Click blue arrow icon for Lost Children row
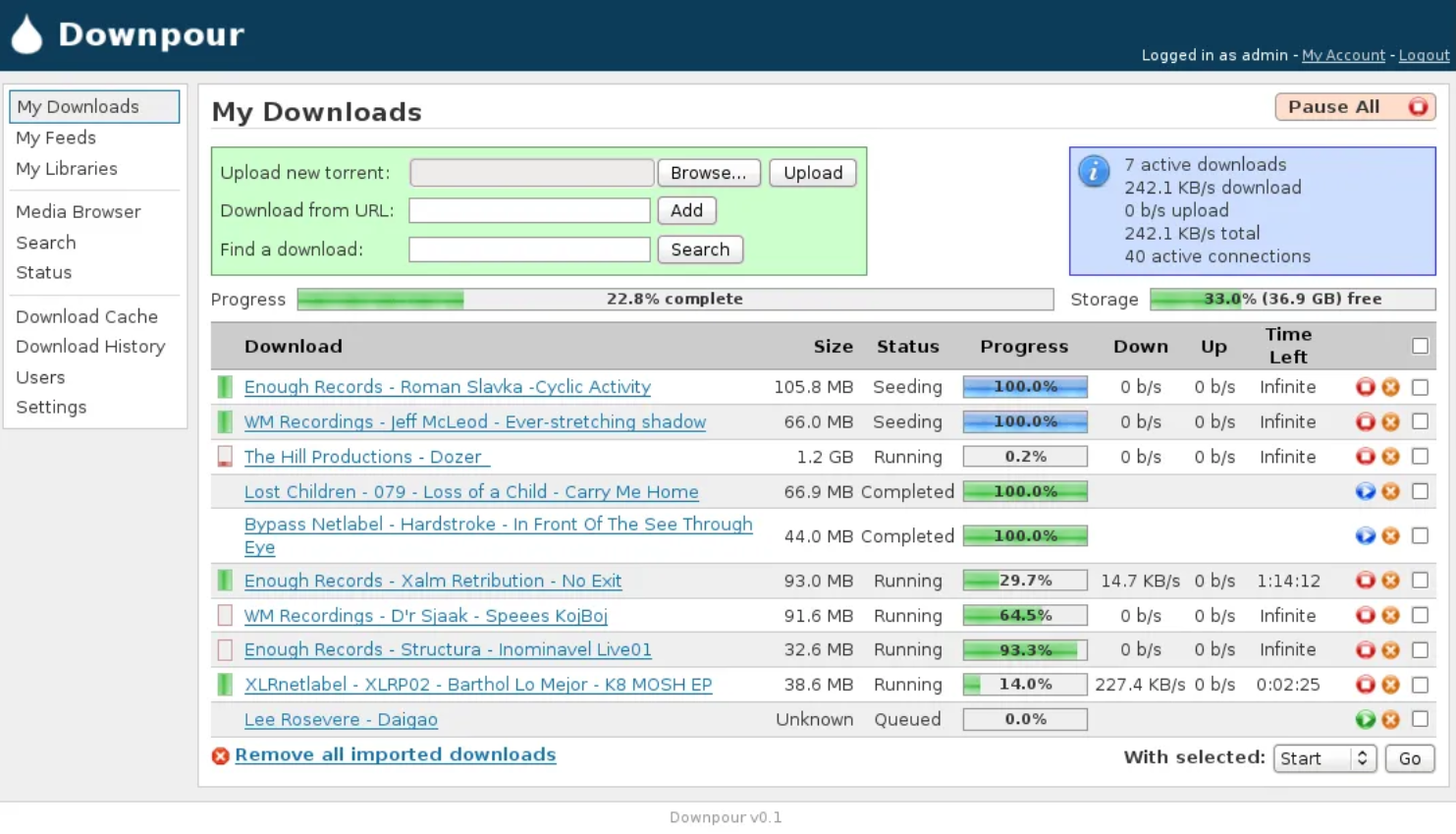The height and width of the screenshot is (834, 1456). (x=1365, y=491)
